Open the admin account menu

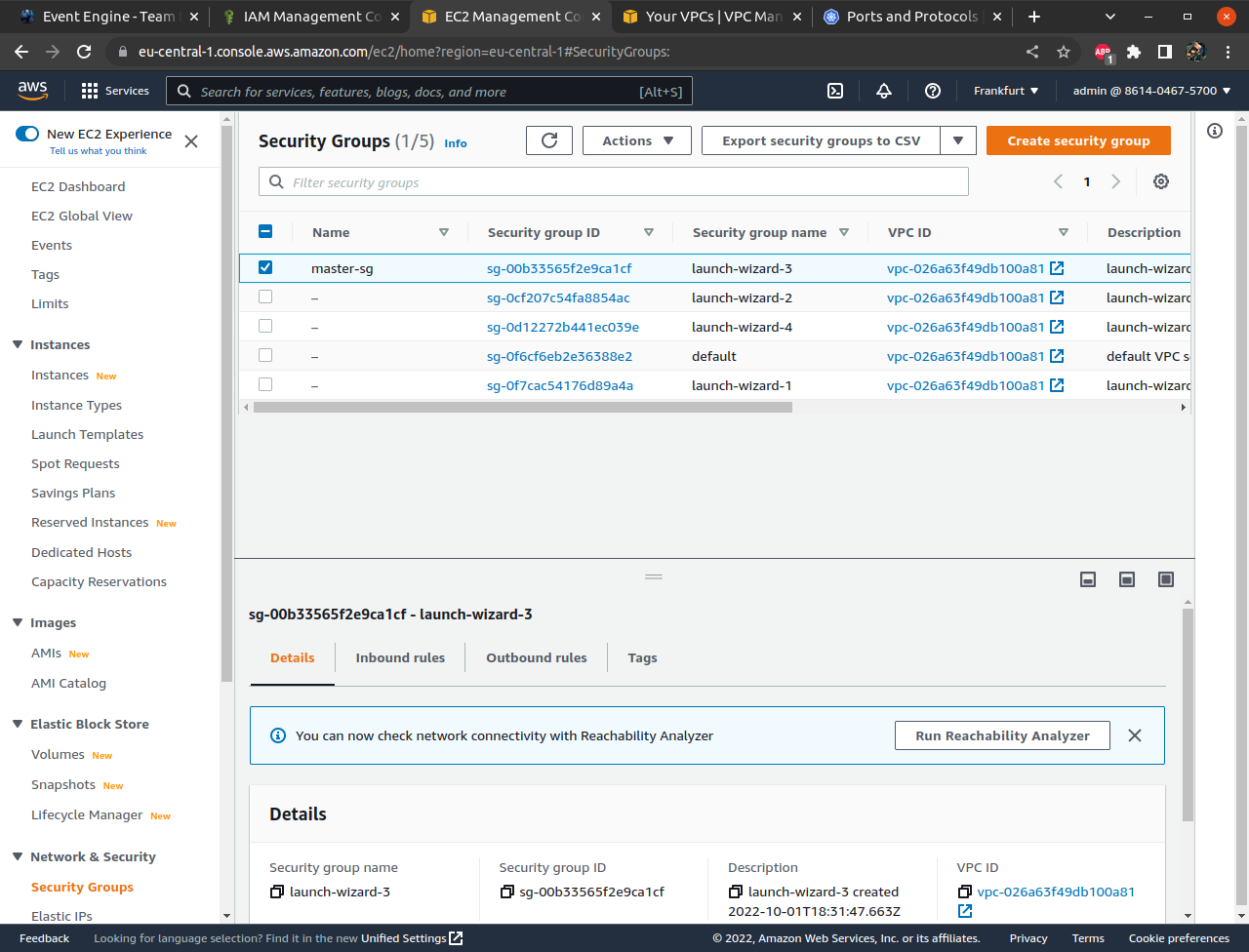tap(1151, 91)
